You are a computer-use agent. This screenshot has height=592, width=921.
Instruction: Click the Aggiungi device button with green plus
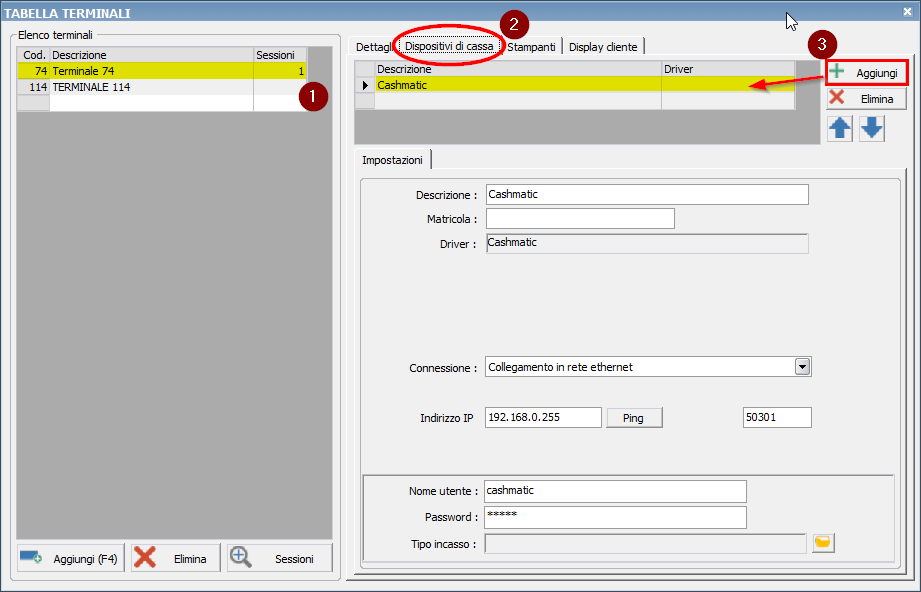[x=866, y=73]
